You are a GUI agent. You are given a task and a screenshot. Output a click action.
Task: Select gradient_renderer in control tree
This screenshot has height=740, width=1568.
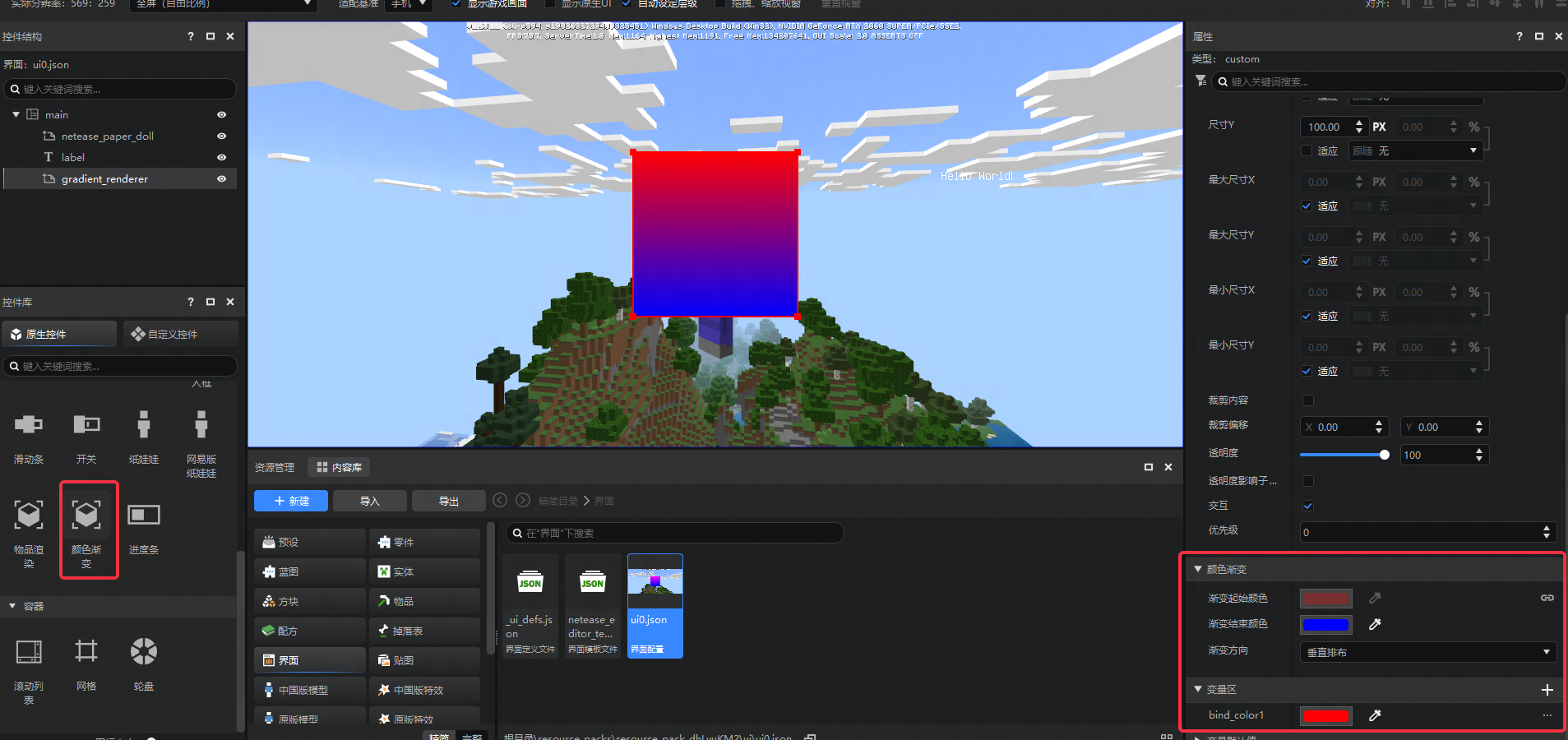(120, 178)
